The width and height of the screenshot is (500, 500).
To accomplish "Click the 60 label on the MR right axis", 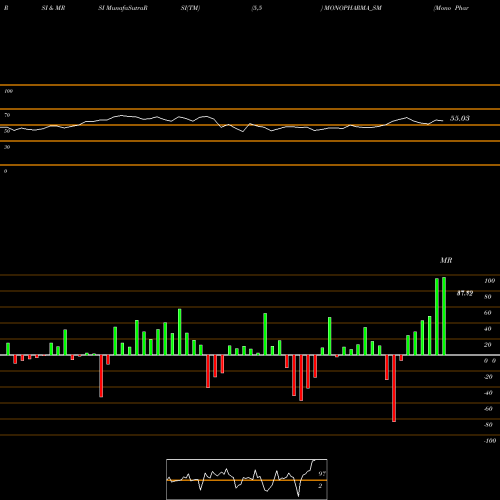I will (x=488, y=313).
